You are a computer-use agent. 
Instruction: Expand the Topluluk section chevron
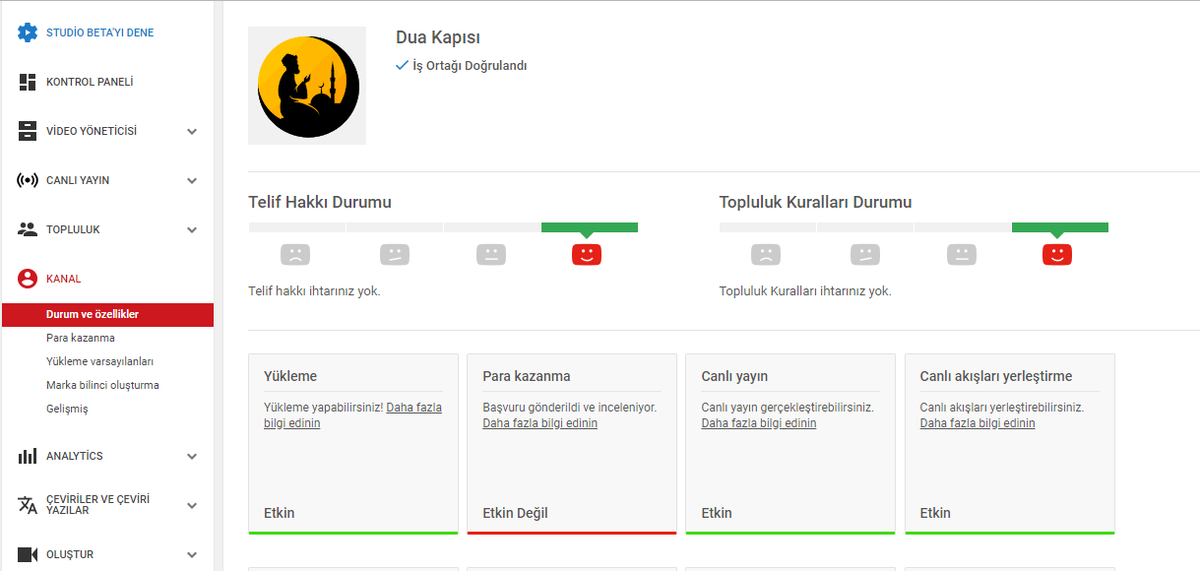tap(192, 230)
